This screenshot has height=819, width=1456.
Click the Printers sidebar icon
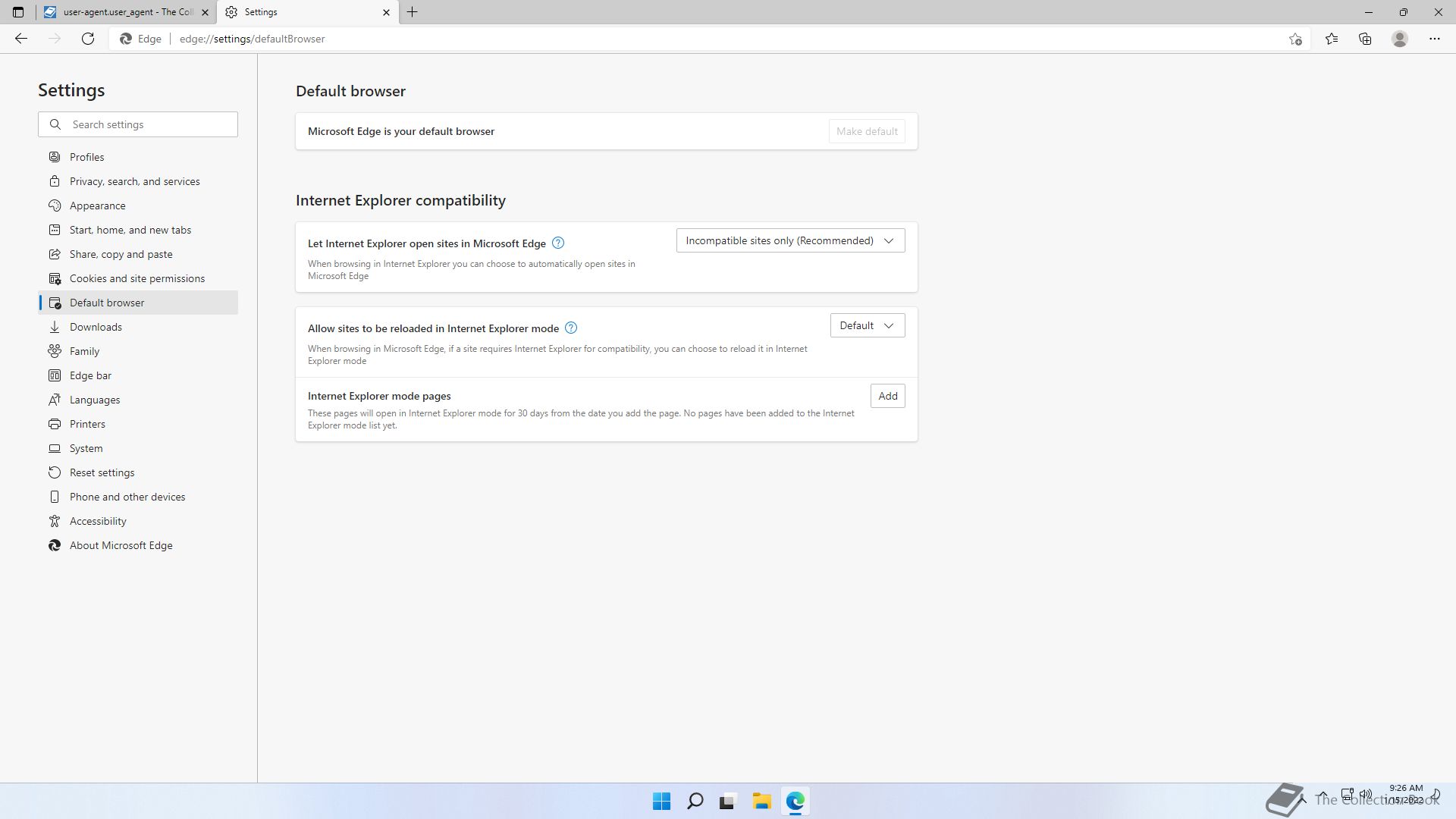55,424
